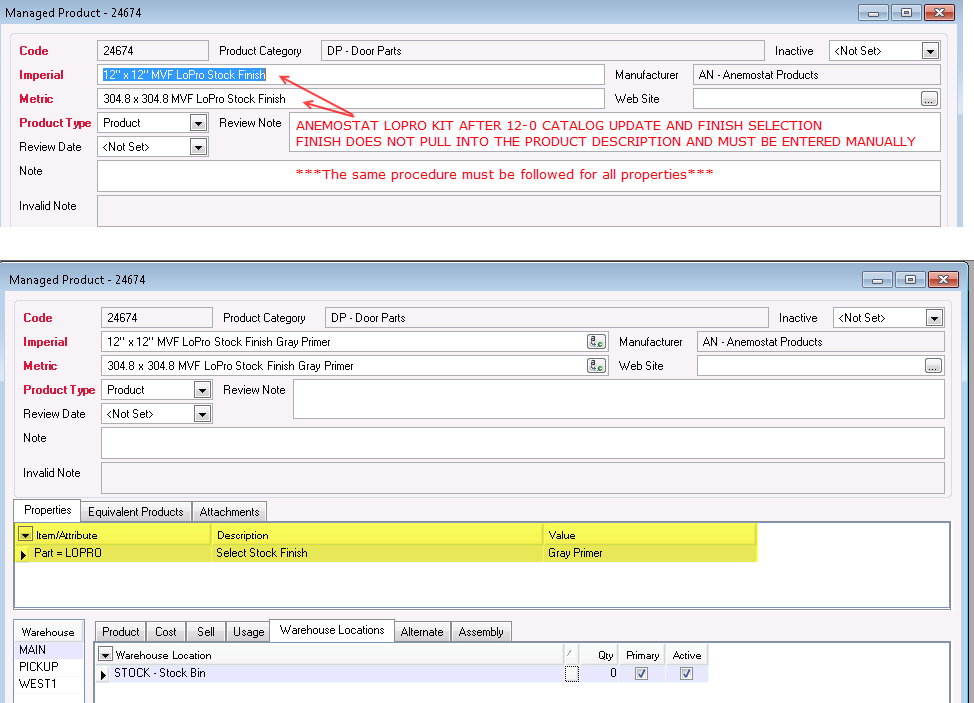Open the Product Type dropdown in the lower window
Viewport: 974px width, 703px height.
201,390
